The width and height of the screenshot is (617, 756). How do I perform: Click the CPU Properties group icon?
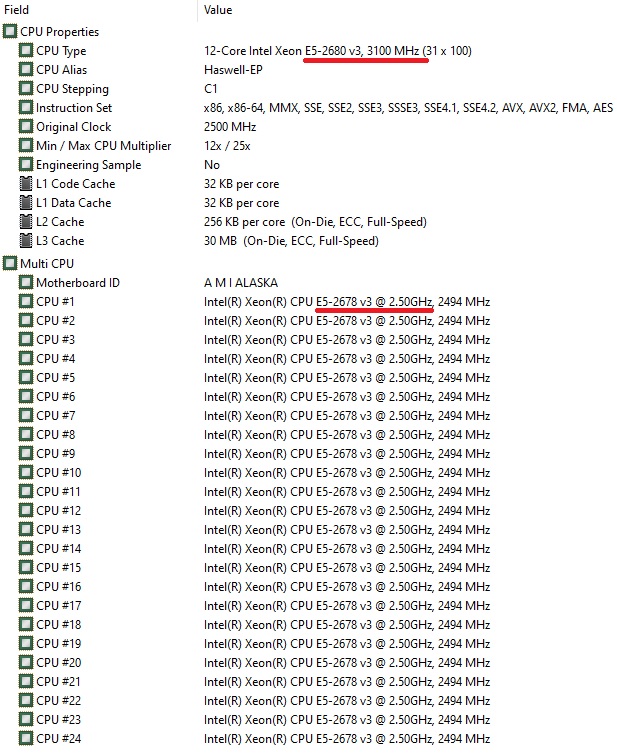tap(10, 31)
